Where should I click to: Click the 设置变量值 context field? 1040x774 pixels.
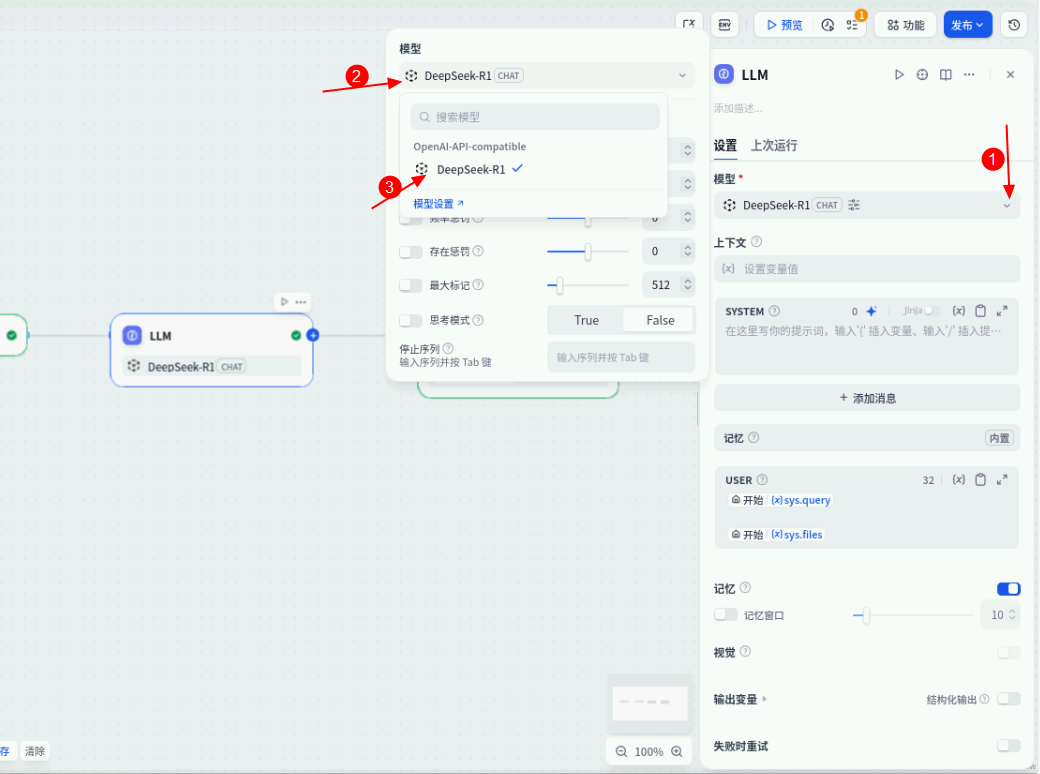click(867, 269)
